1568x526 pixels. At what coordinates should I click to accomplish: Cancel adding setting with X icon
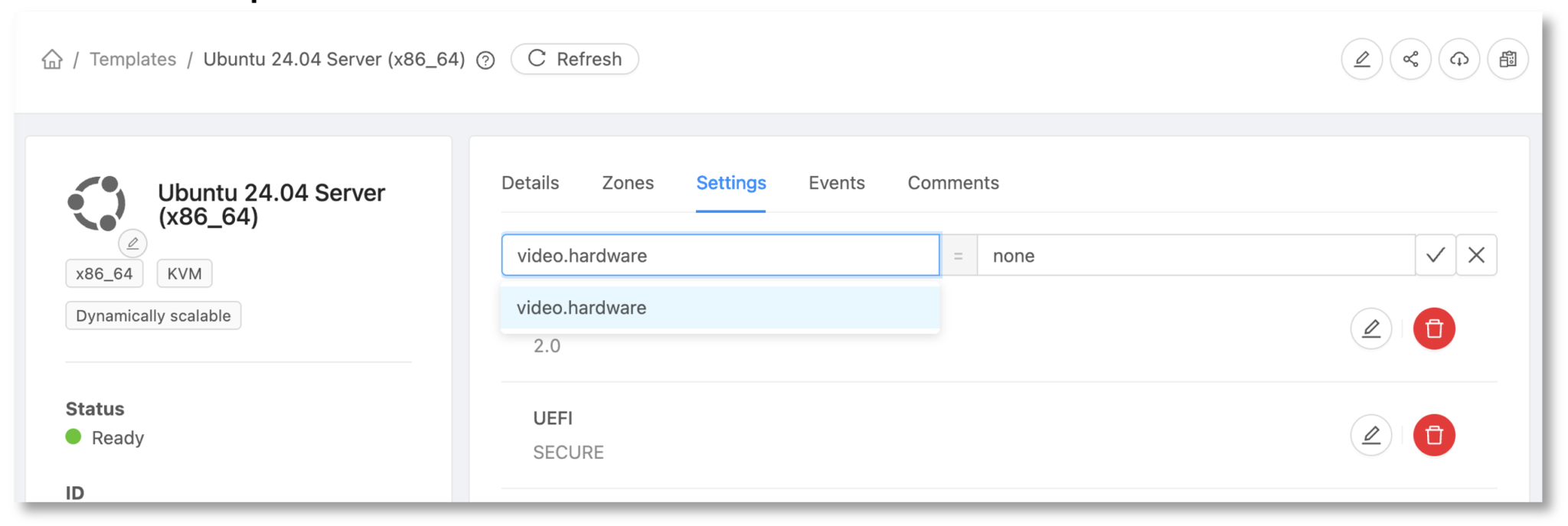pos(1476,255)
